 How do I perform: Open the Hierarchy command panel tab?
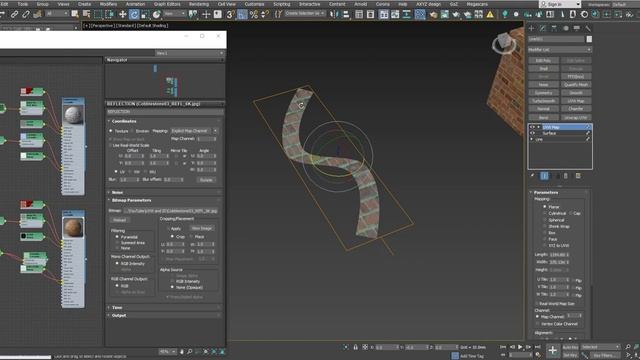(554, 28)
